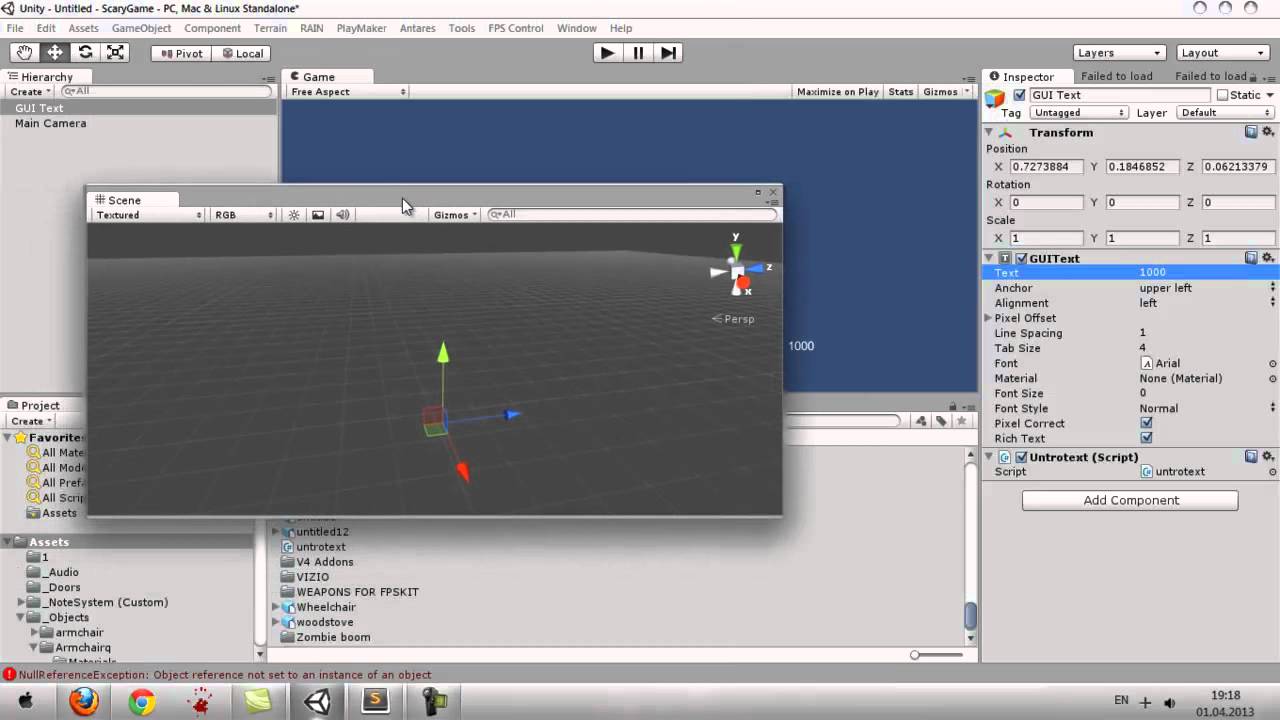Click search by label icon in Project
1280x720 pixels.
click(941, 421)
